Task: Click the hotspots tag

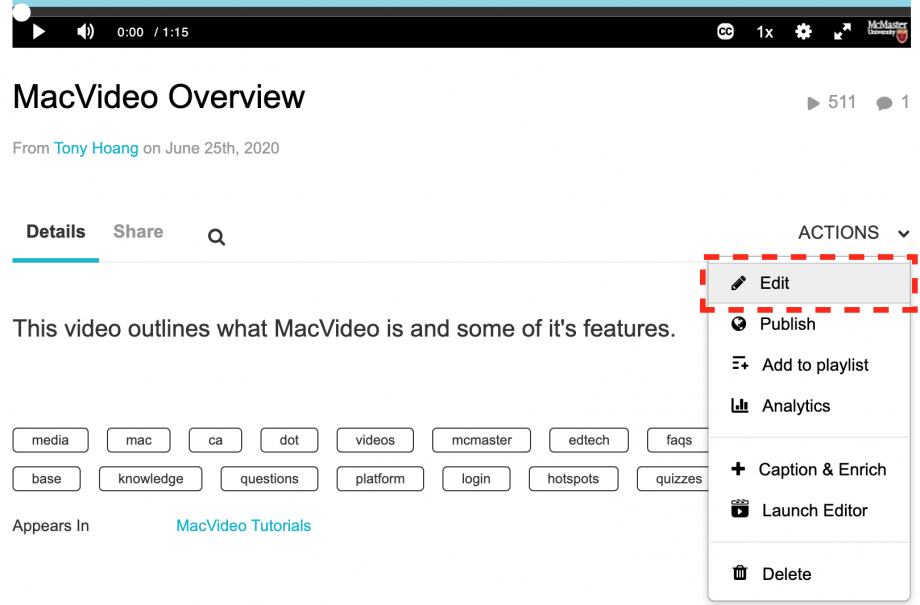Action: coord(573,479)
